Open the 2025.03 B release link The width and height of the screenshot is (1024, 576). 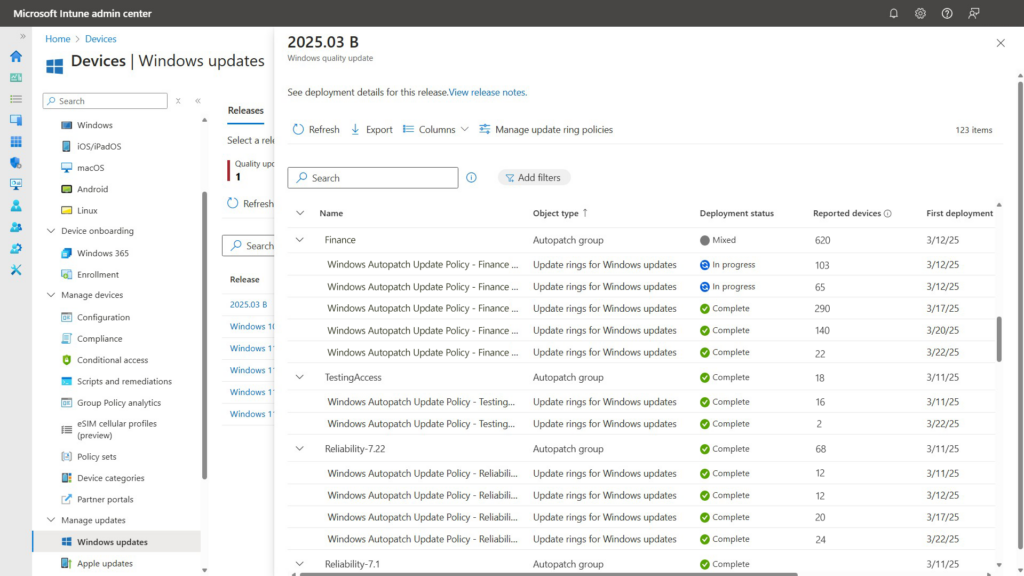coord(248,304)
